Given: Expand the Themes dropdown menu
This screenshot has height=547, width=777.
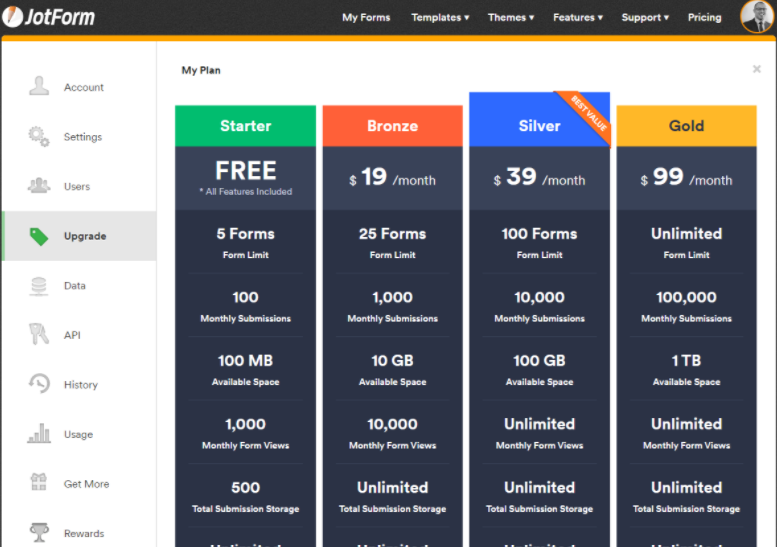Looking at the screenshot, I should 511,17.
